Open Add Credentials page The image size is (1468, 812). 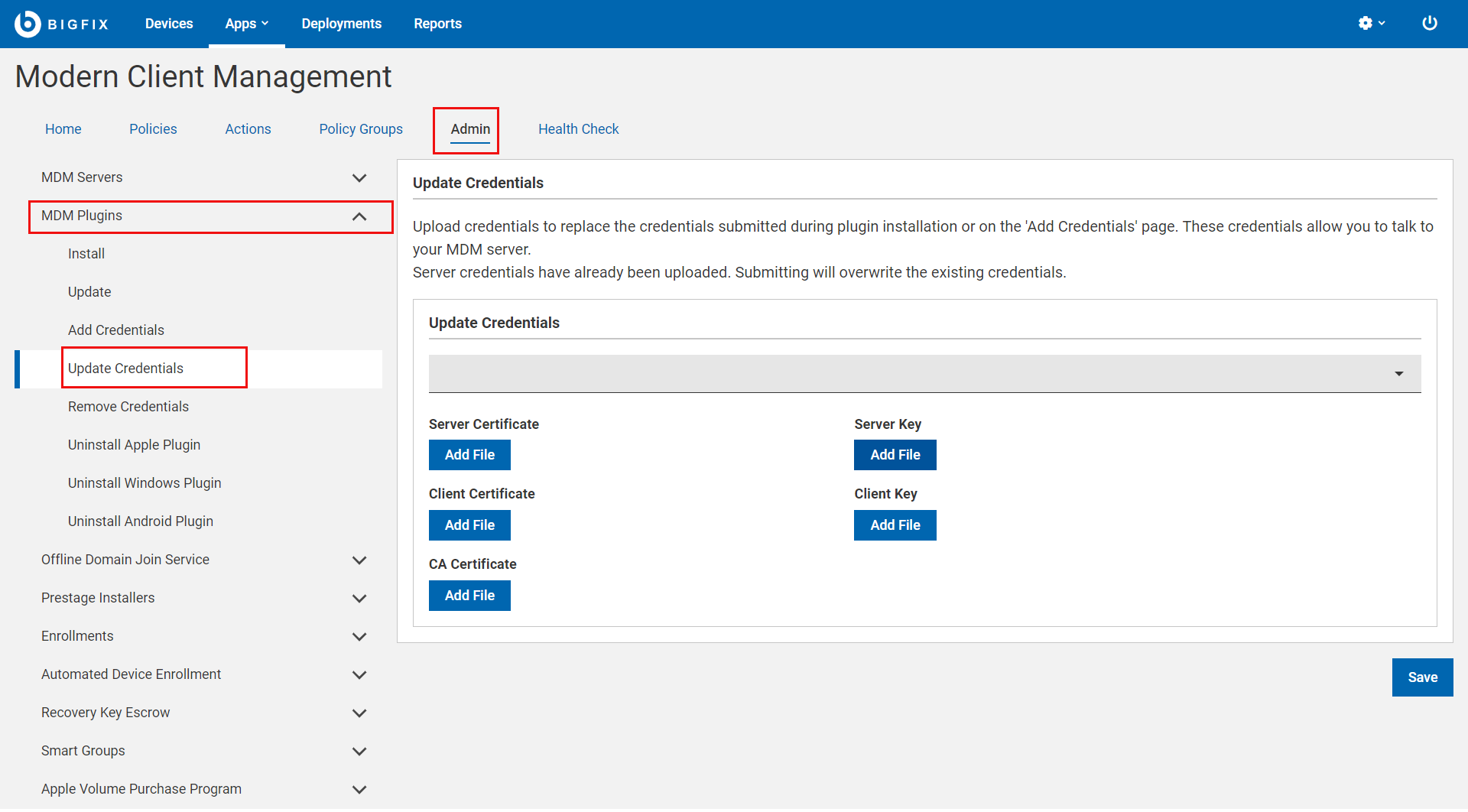[x=116, y=330]
